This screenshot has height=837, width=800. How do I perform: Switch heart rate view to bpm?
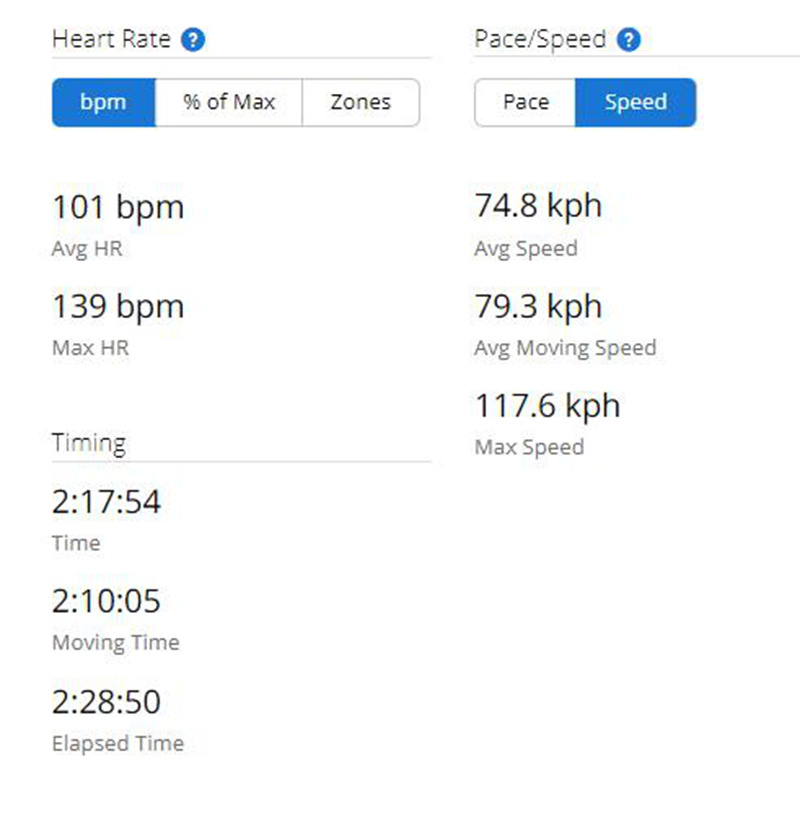[104, 102]
